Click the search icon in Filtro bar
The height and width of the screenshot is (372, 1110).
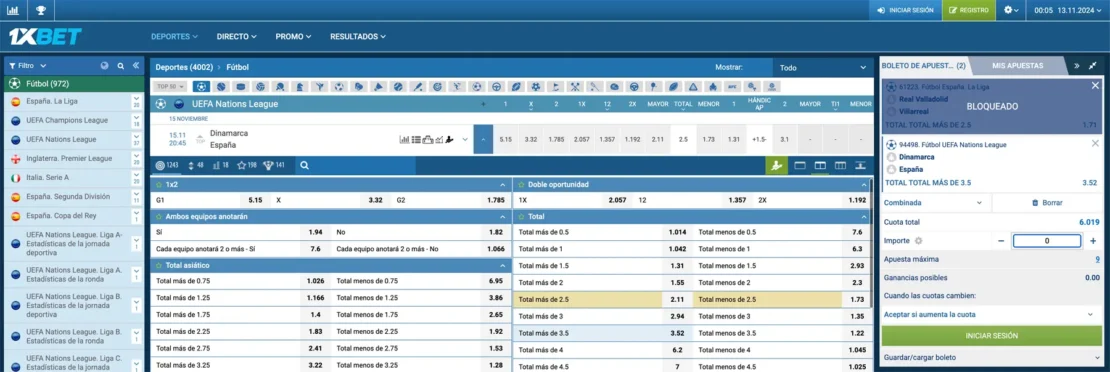[120, 65]
